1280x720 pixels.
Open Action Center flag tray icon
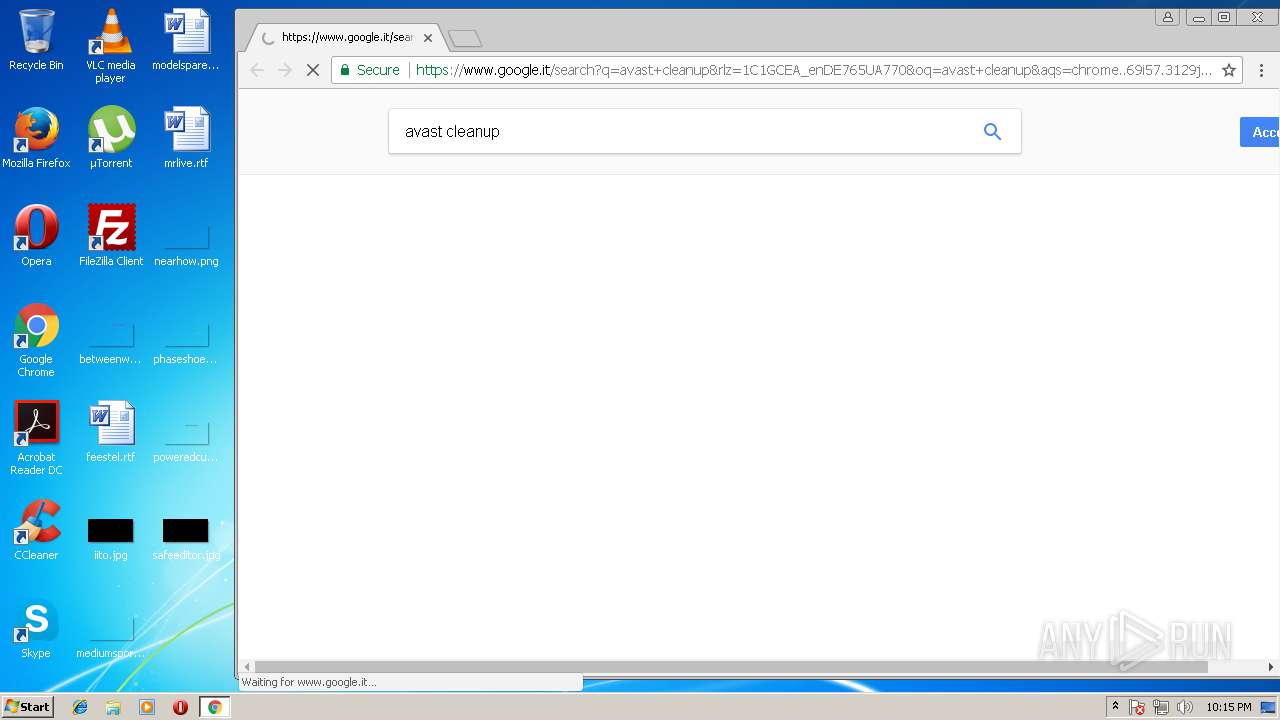coord(1137,707)
